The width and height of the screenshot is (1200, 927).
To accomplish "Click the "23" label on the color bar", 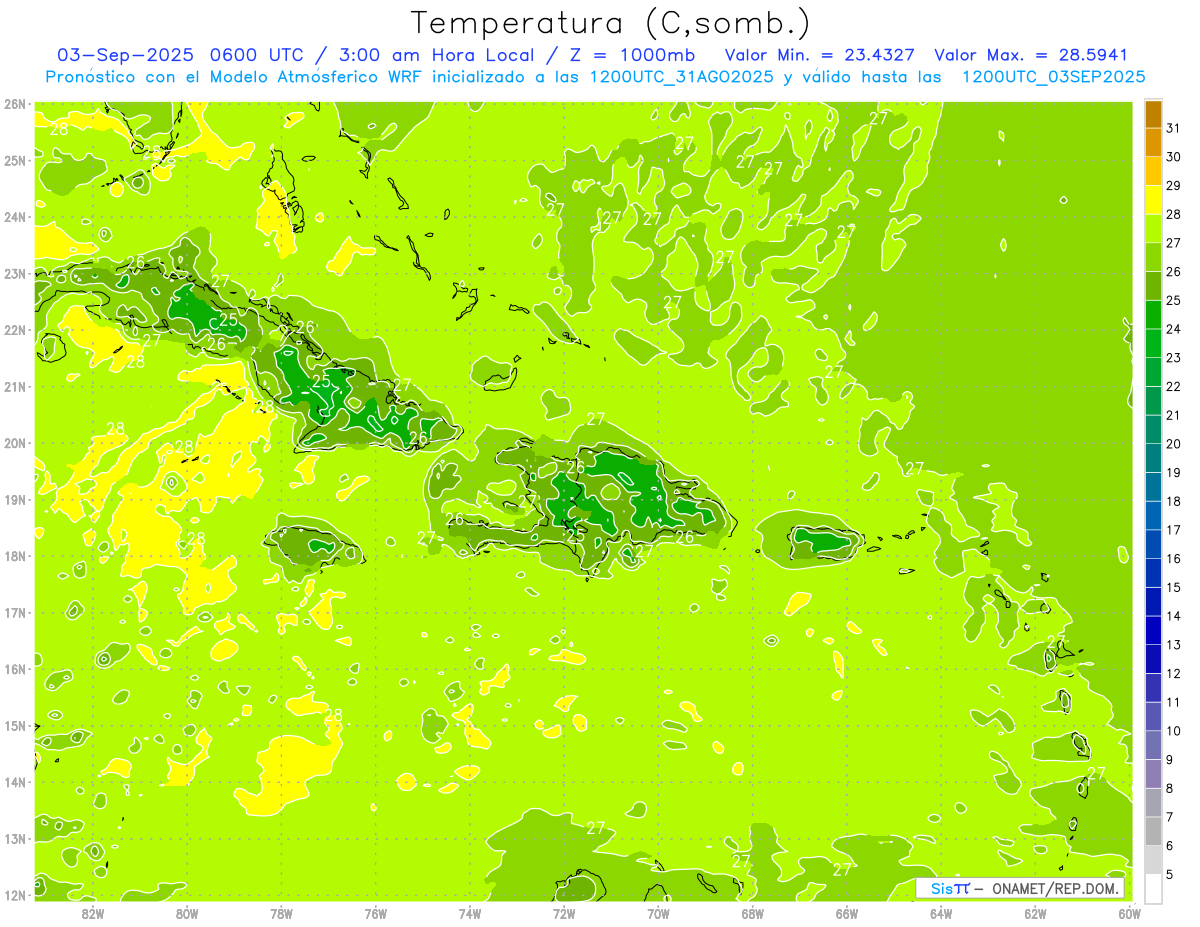I will pyautogui.click(x=1173, y=357).
